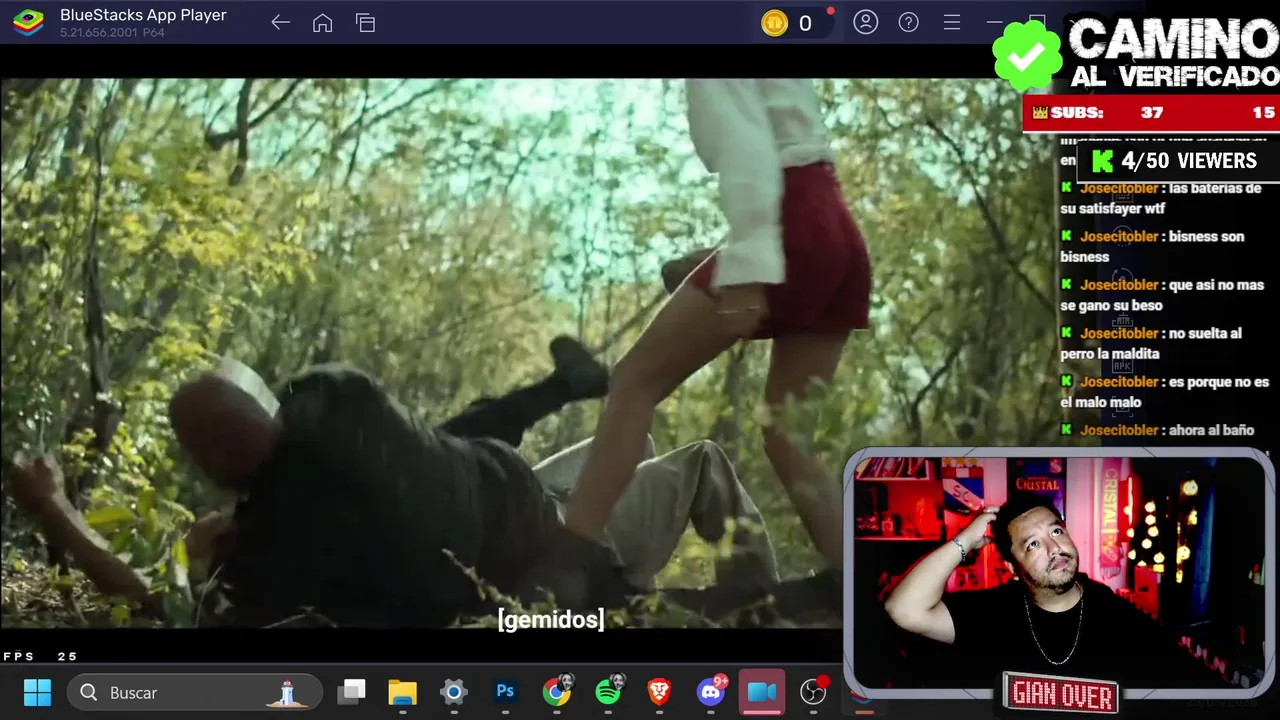This screenshot has height=720, width=1280.
Task: Open Discord from the taskbar
Action: 712,691
